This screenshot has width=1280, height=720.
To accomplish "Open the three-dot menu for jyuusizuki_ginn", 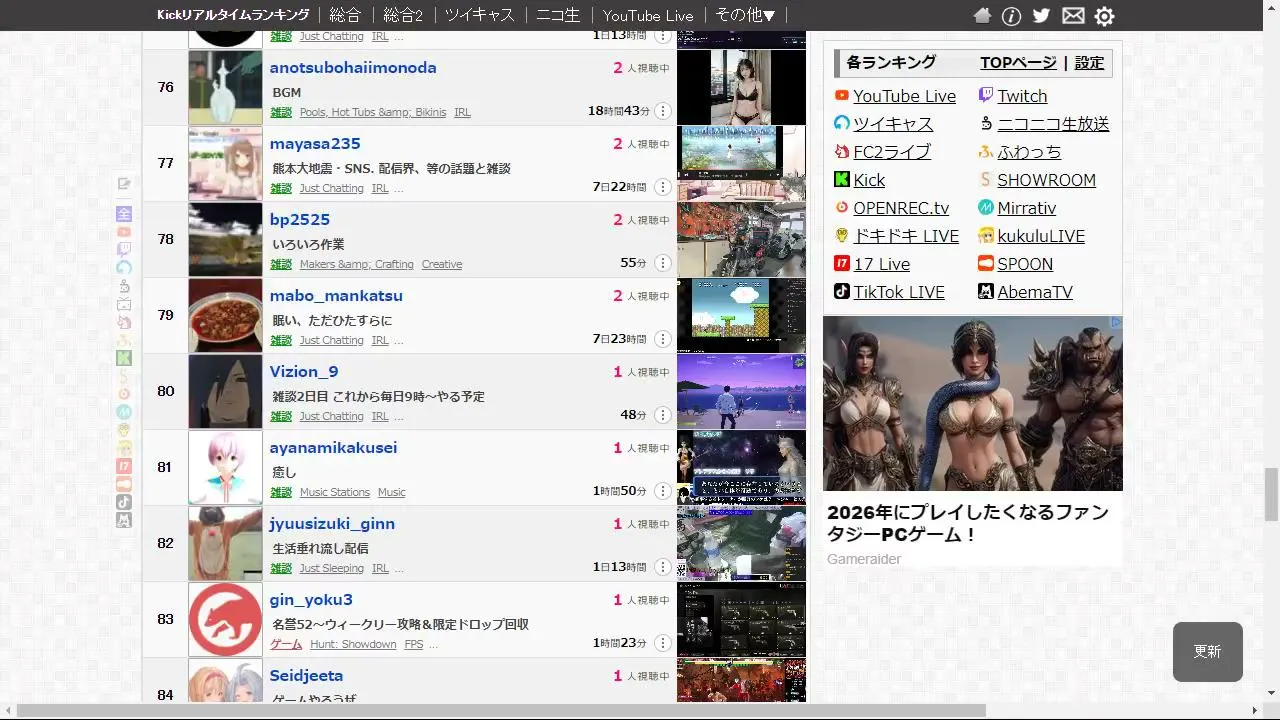I will 663,567.
